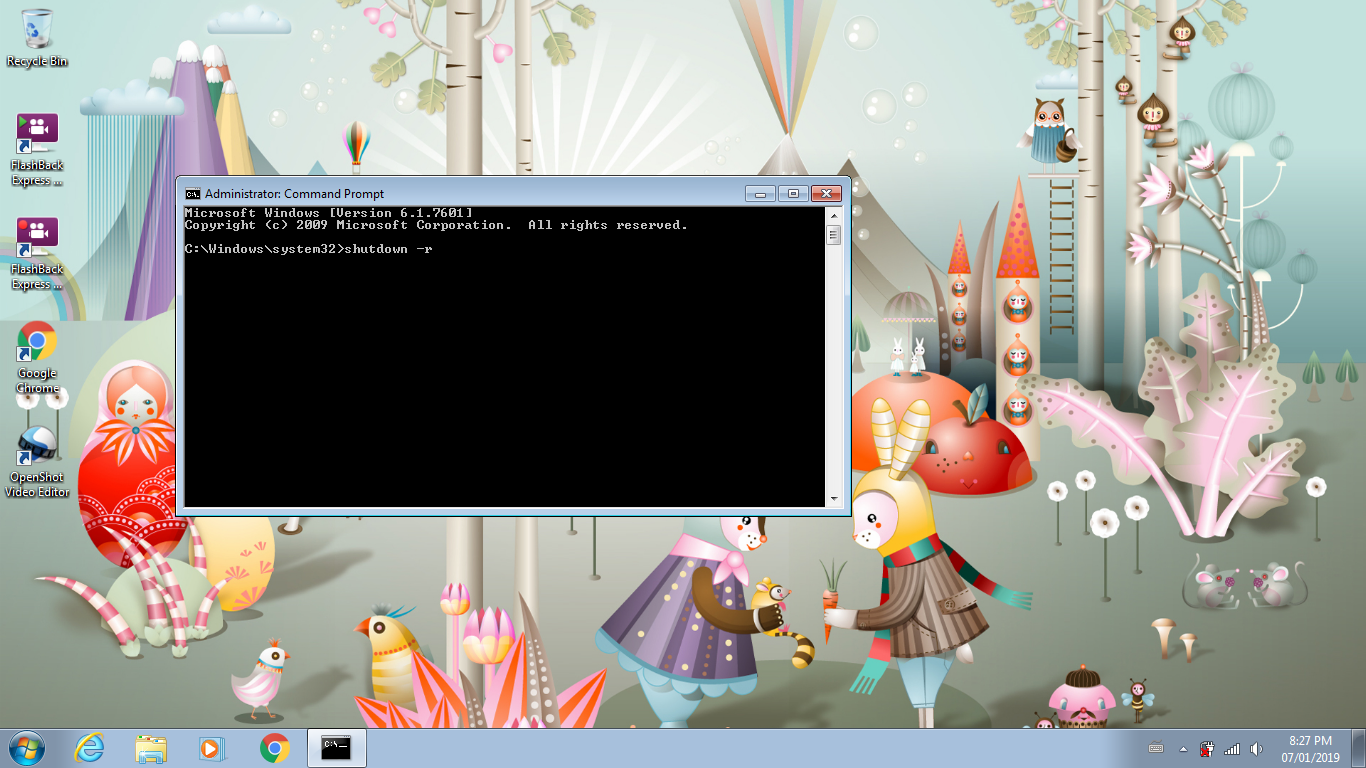Select the Command Prompt taskbar button
Screen dimensions: 1366x768
tap(336, 748)
